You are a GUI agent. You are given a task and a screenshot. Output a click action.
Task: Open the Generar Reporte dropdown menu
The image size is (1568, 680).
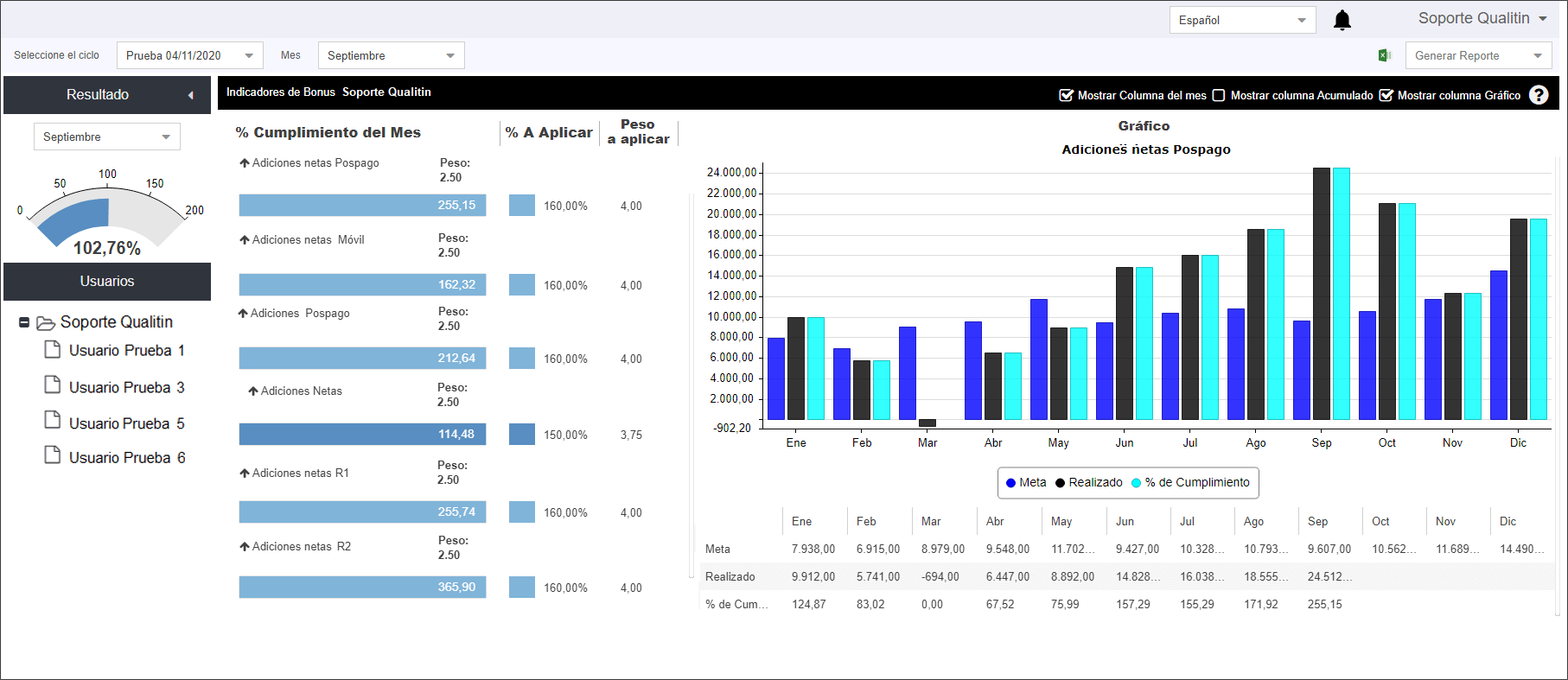(x=1478, y=55)
